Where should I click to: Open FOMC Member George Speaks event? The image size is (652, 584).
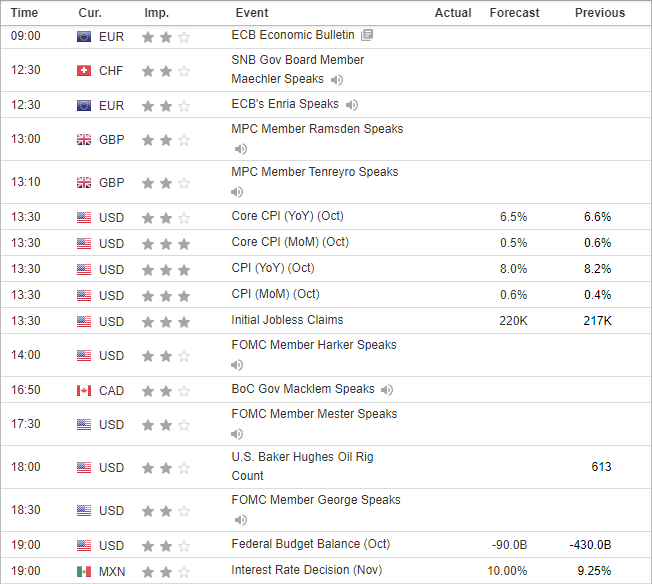click(x=316, y=500)
